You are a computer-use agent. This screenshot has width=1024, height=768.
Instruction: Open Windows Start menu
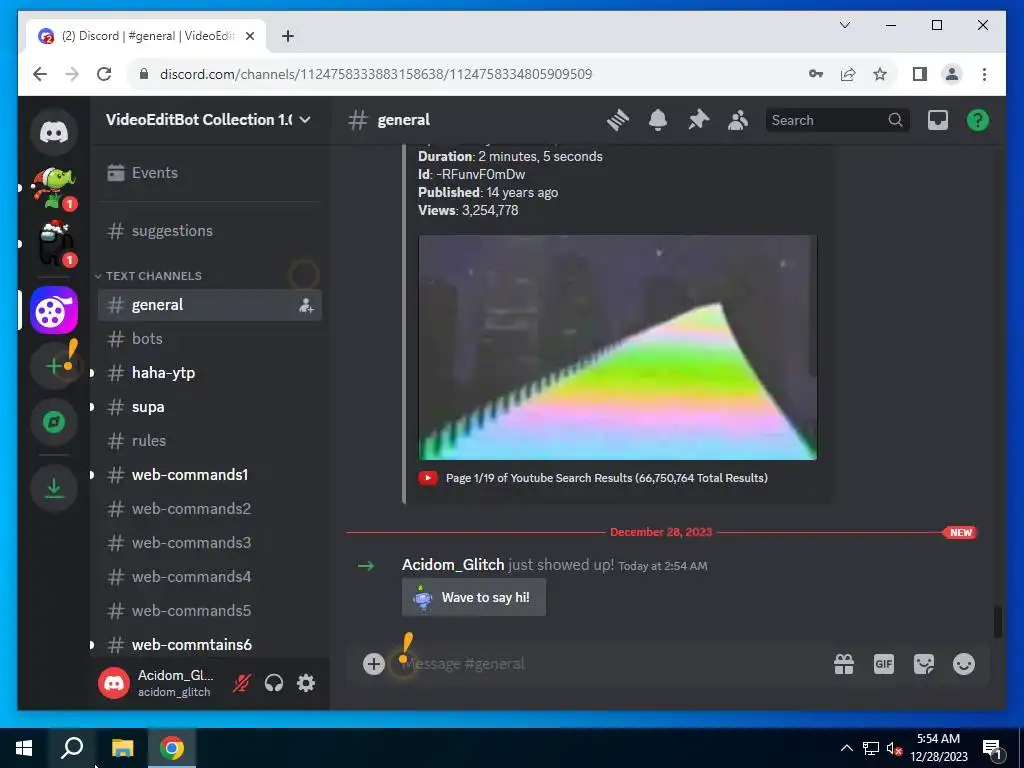point(24,748)
